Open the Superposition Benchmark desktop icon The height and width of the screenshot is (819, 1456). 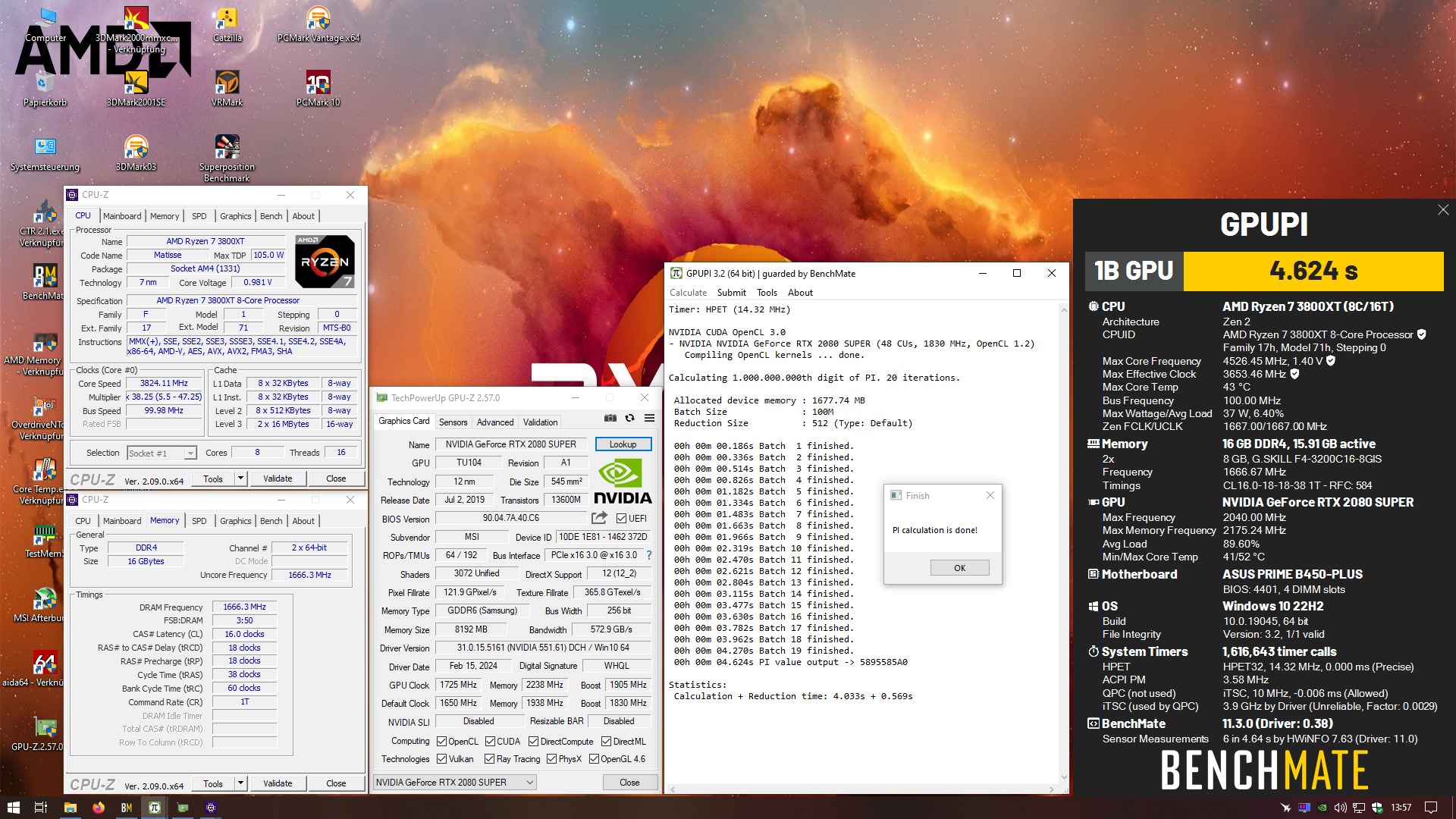(x=227, y=158)
